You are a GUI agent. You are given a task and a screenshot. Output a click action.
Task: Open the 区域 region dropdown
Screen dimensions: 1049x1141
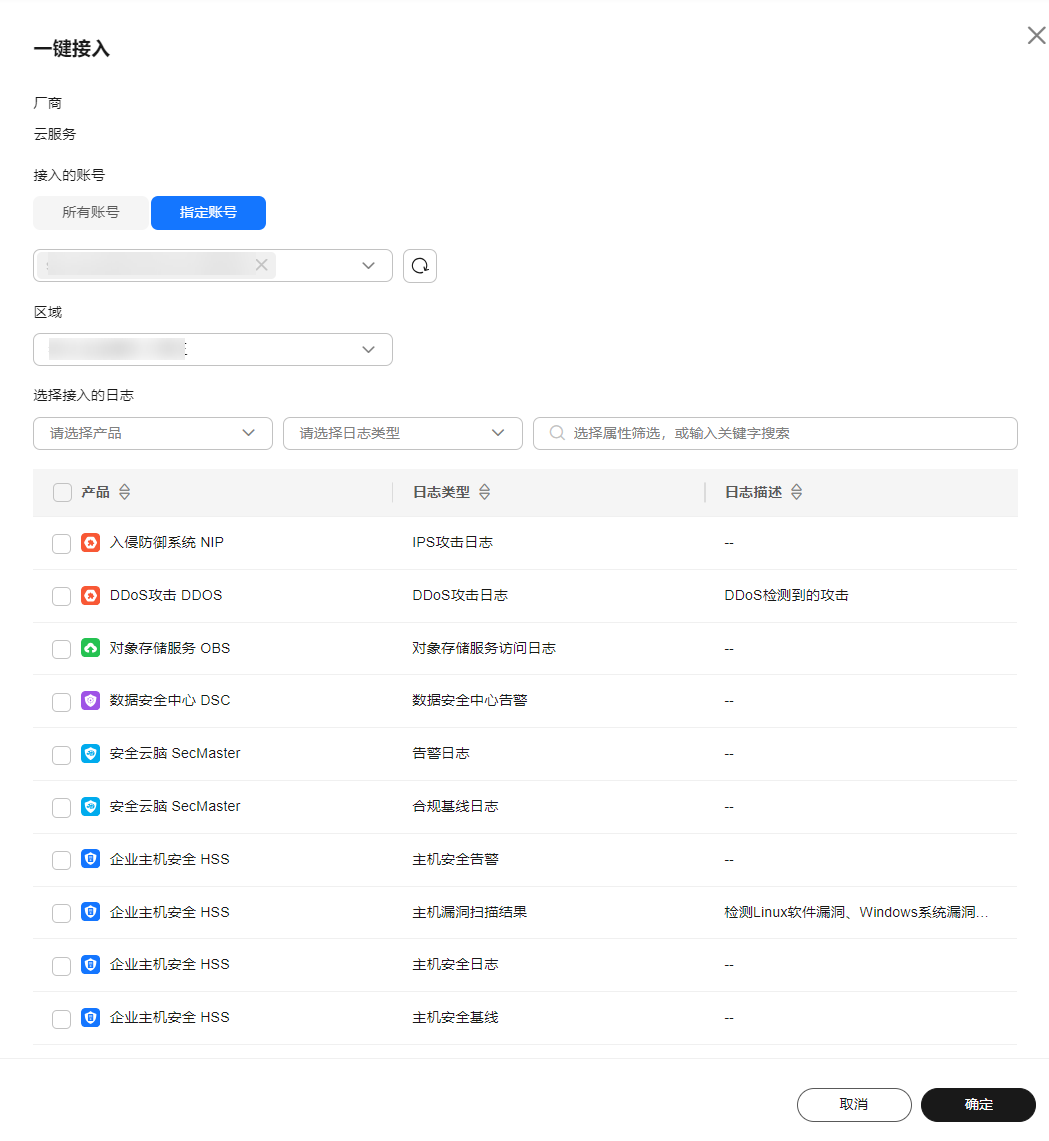[213, 349]
